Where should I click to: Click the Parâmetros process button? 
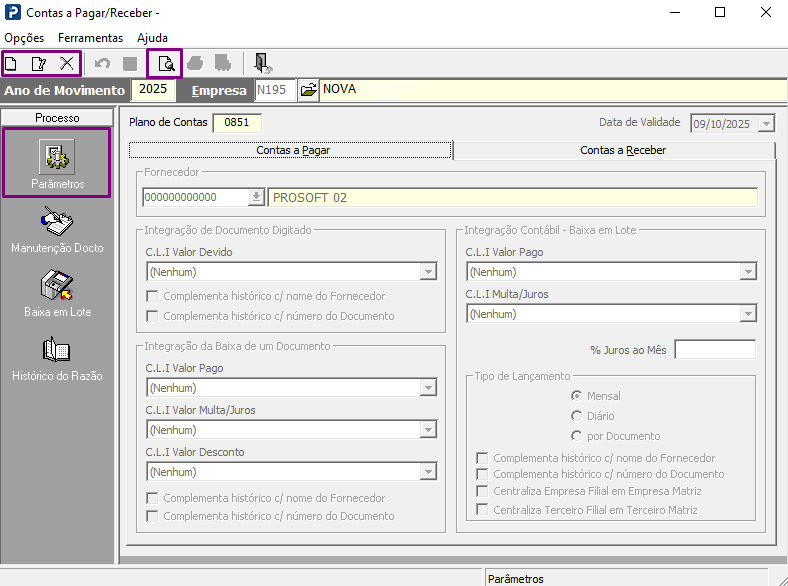coord(56,164)
